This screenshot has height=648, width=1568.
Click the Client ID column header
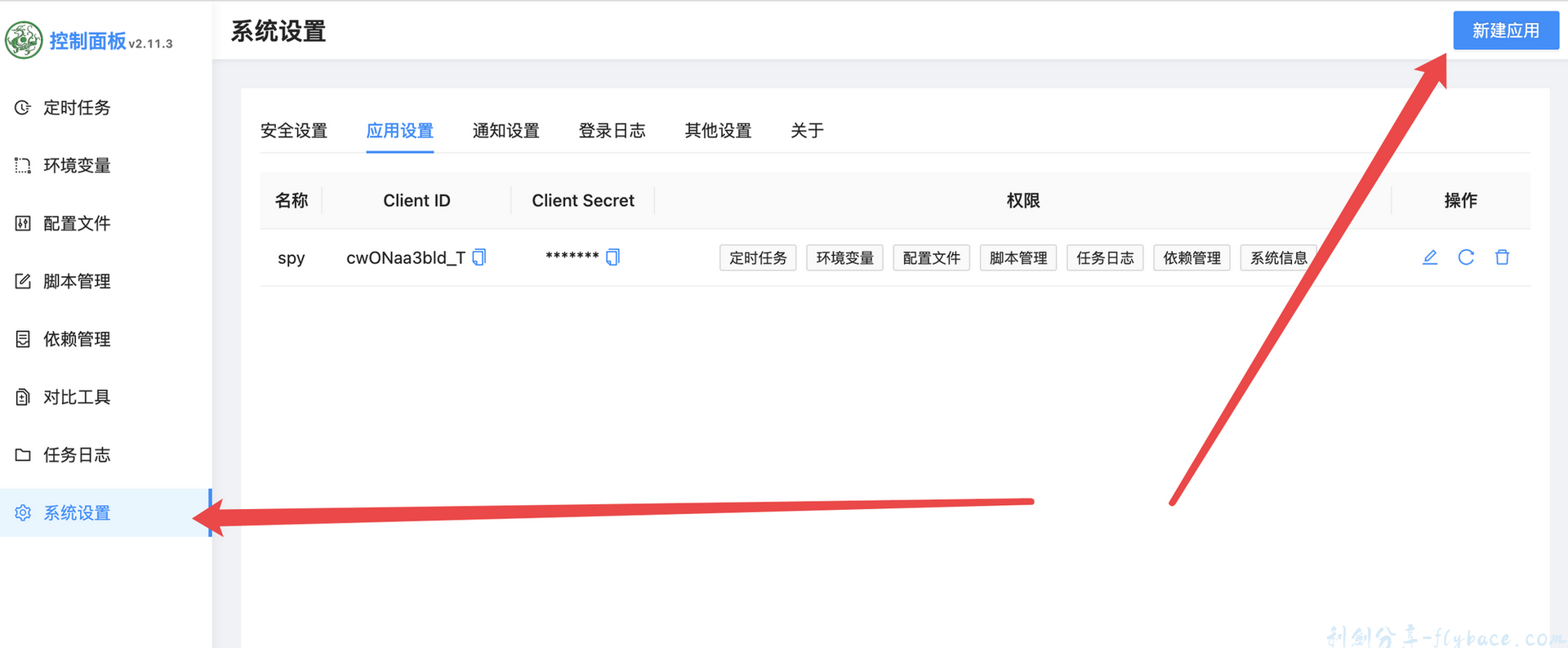[416, 200]
